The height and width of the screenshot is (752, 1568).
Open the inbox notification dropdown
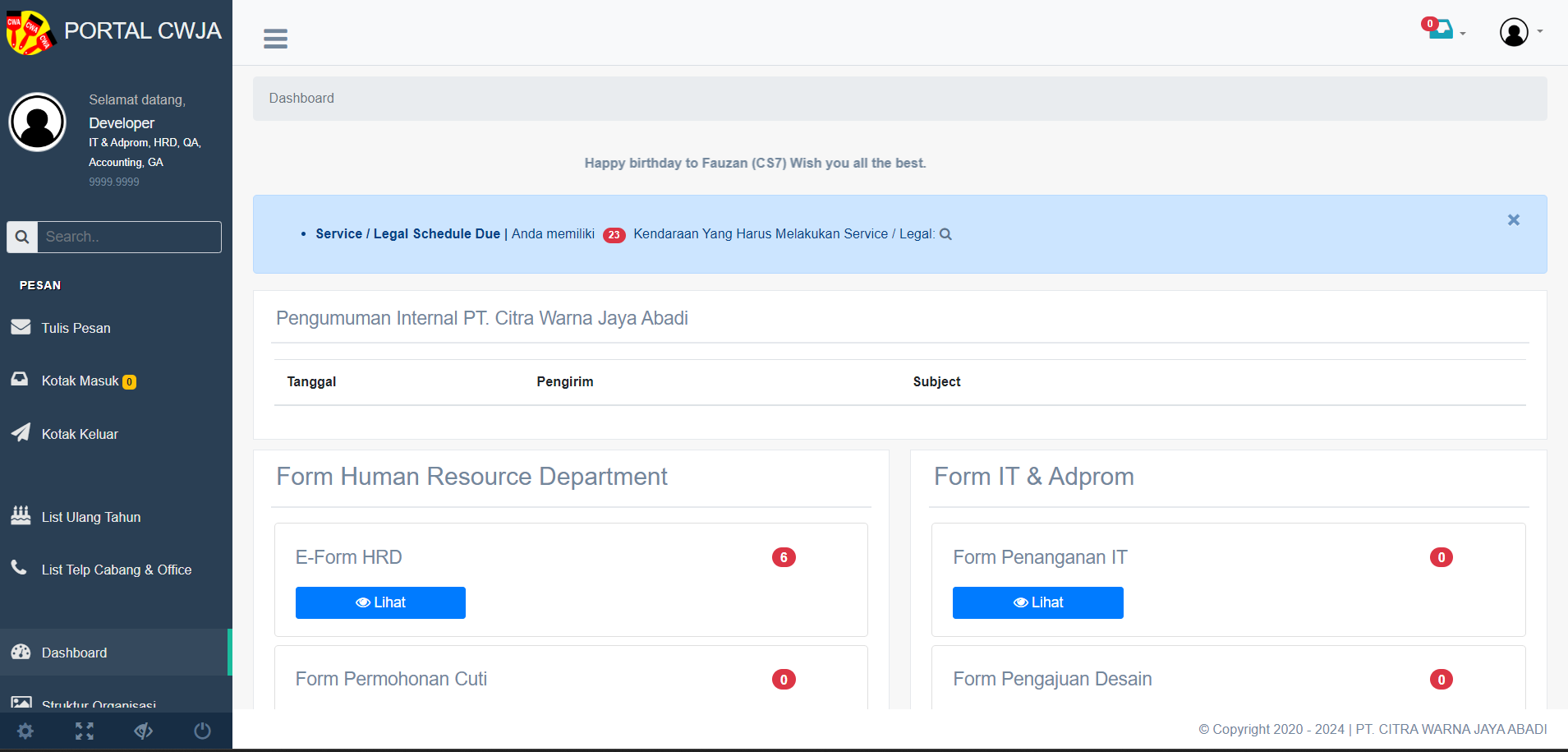pyautogui.click(x=1443, y=30)
